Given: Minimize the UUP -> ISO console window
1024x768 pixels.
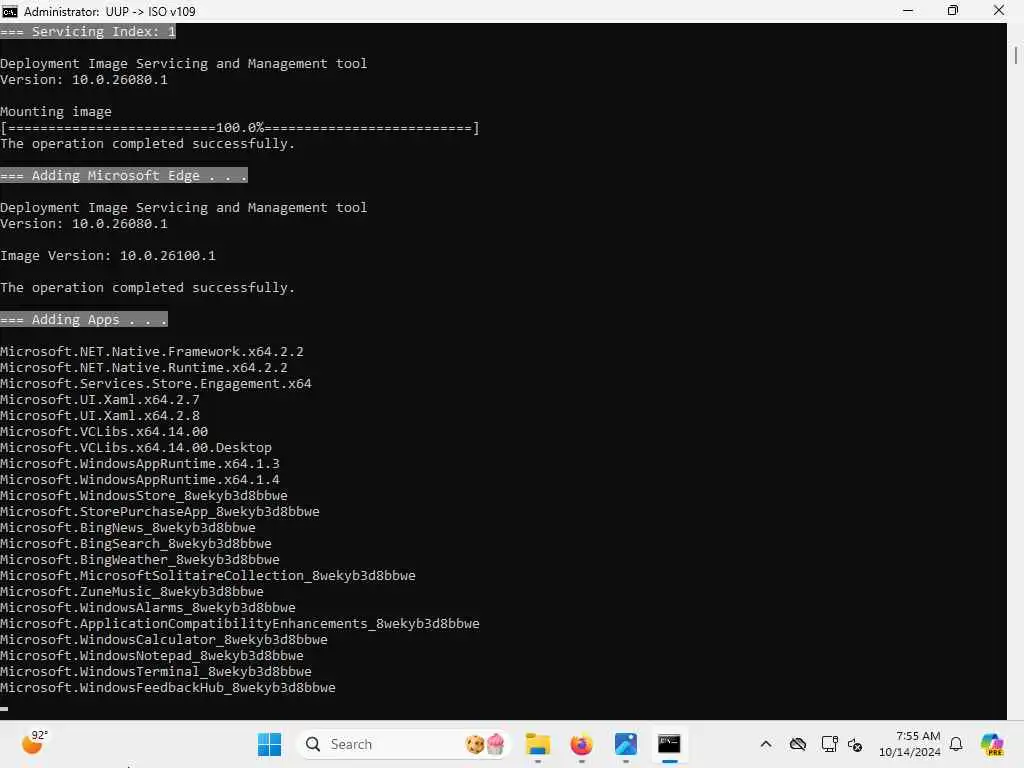Looking at the screenshot, I should pos(908,11).
